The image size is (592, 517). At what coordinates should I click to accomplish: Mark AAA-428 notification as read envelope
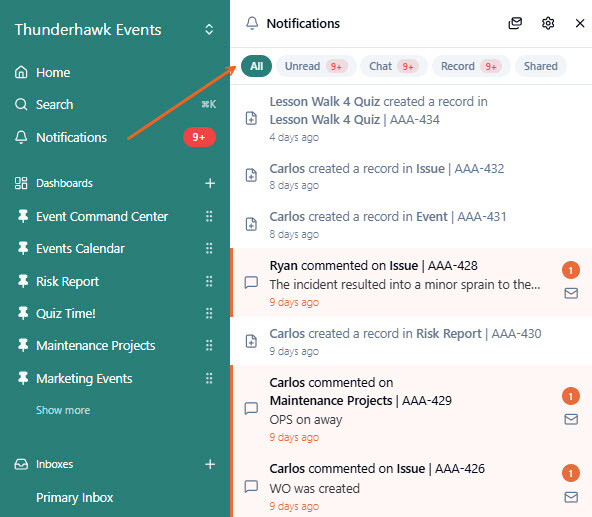[571, 293]
